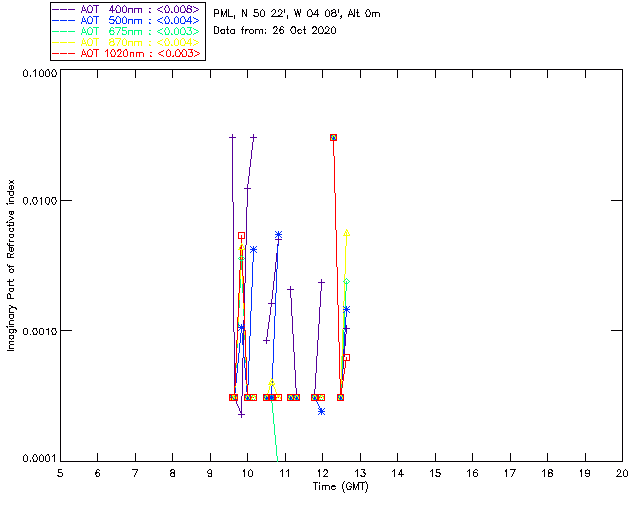
Task: Click the x-axis tick label 12
Action: (x=322, y=473)
